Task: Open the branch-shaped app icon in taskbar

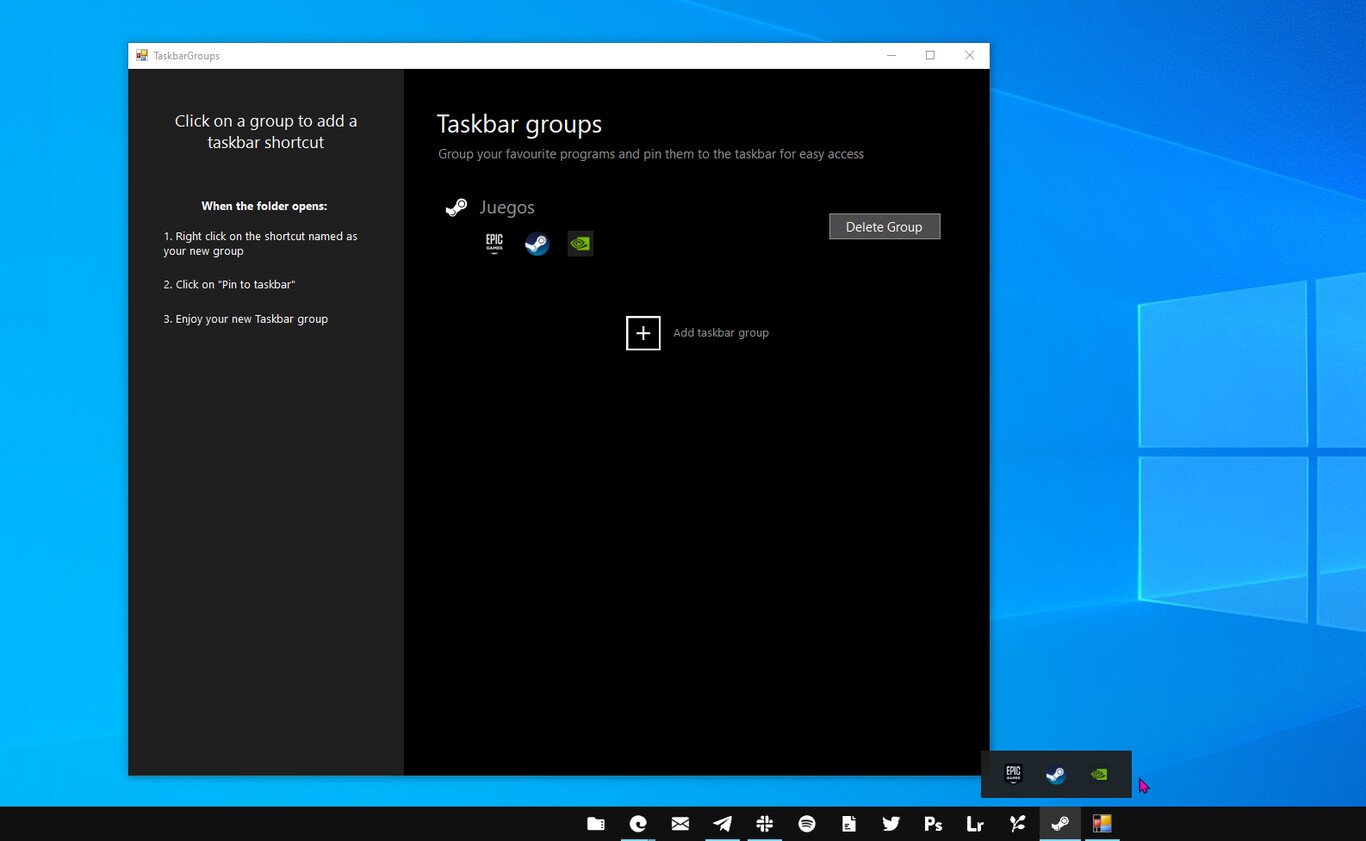Action: (1017, 824)
